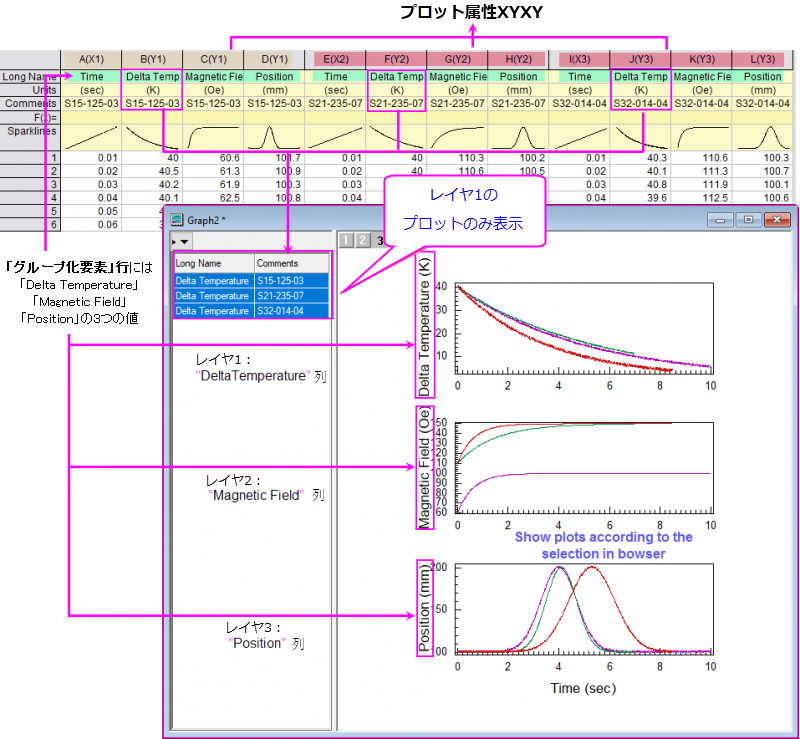Select worksheet column D(Y1) header
This screenshot has width=800, height=739.
274,59
